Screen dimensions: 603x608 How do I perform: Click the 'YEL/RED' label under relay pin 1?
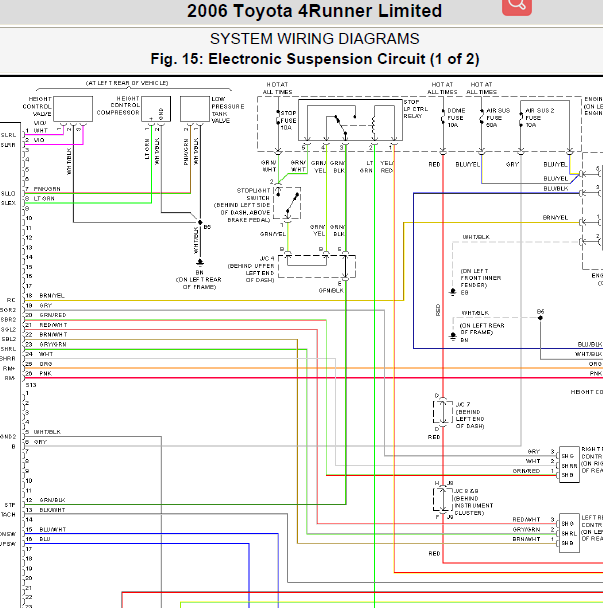(x=387, y=167)
